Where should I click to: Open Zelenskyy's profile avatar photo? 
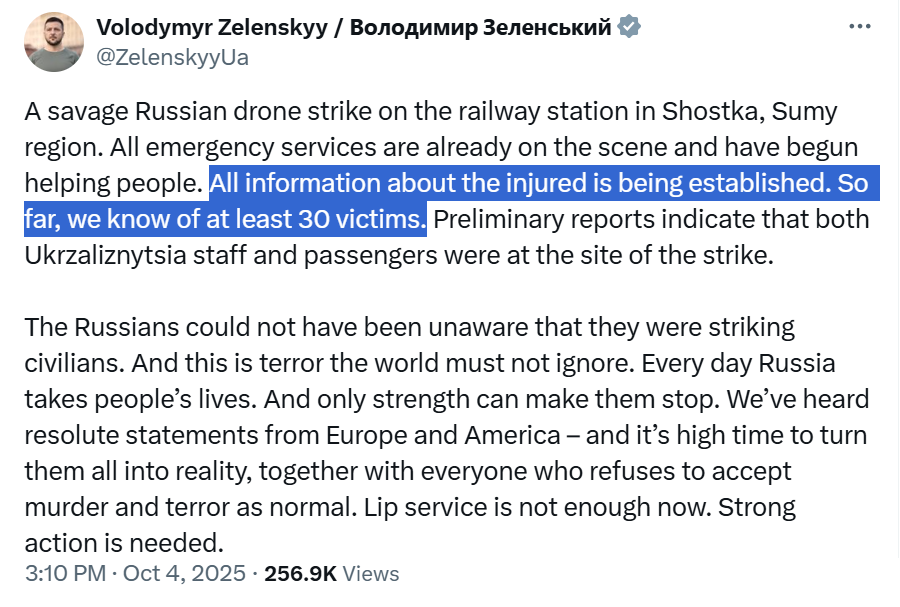point(54,42)
